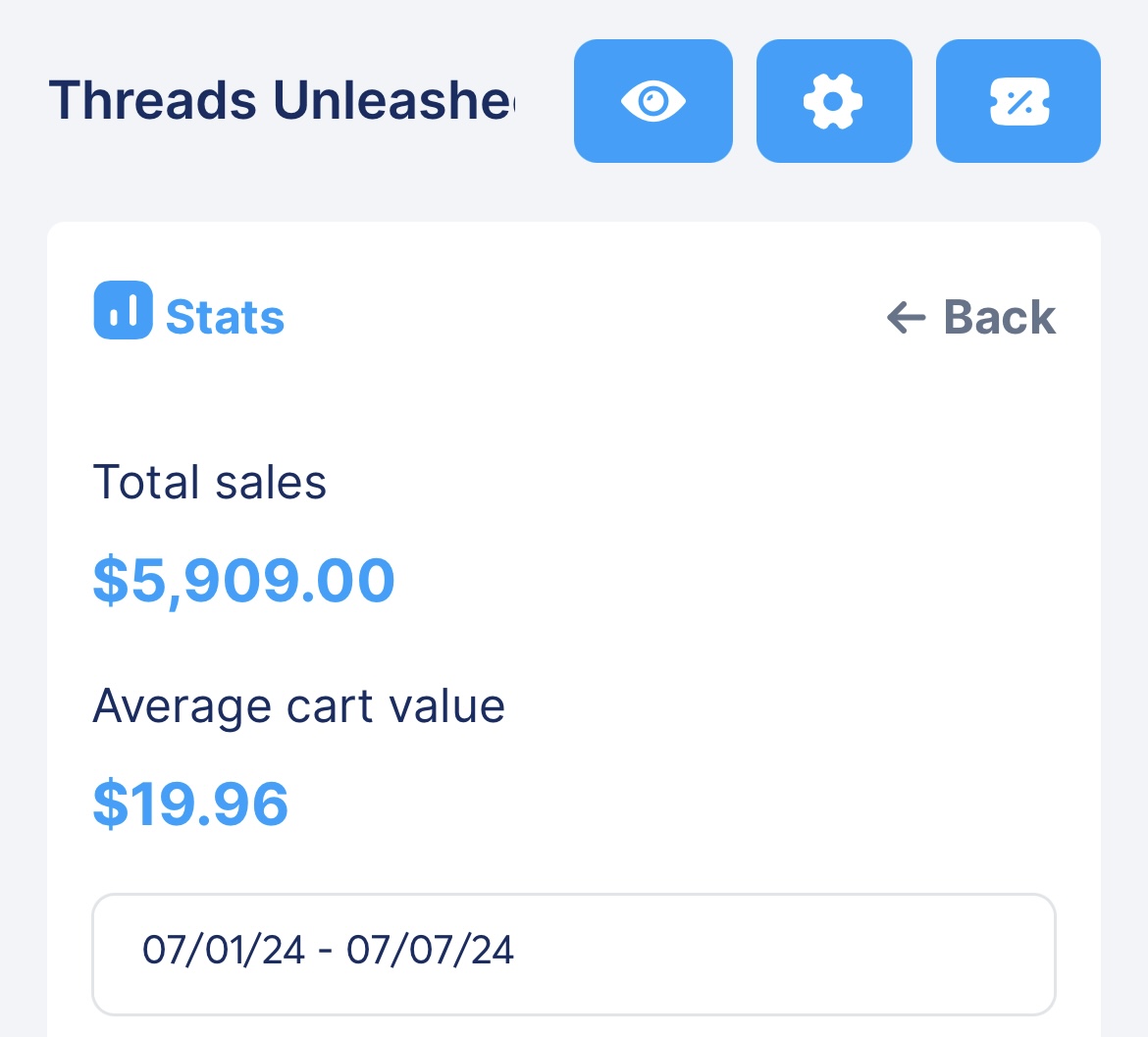Click the Average cart value label

298,706
